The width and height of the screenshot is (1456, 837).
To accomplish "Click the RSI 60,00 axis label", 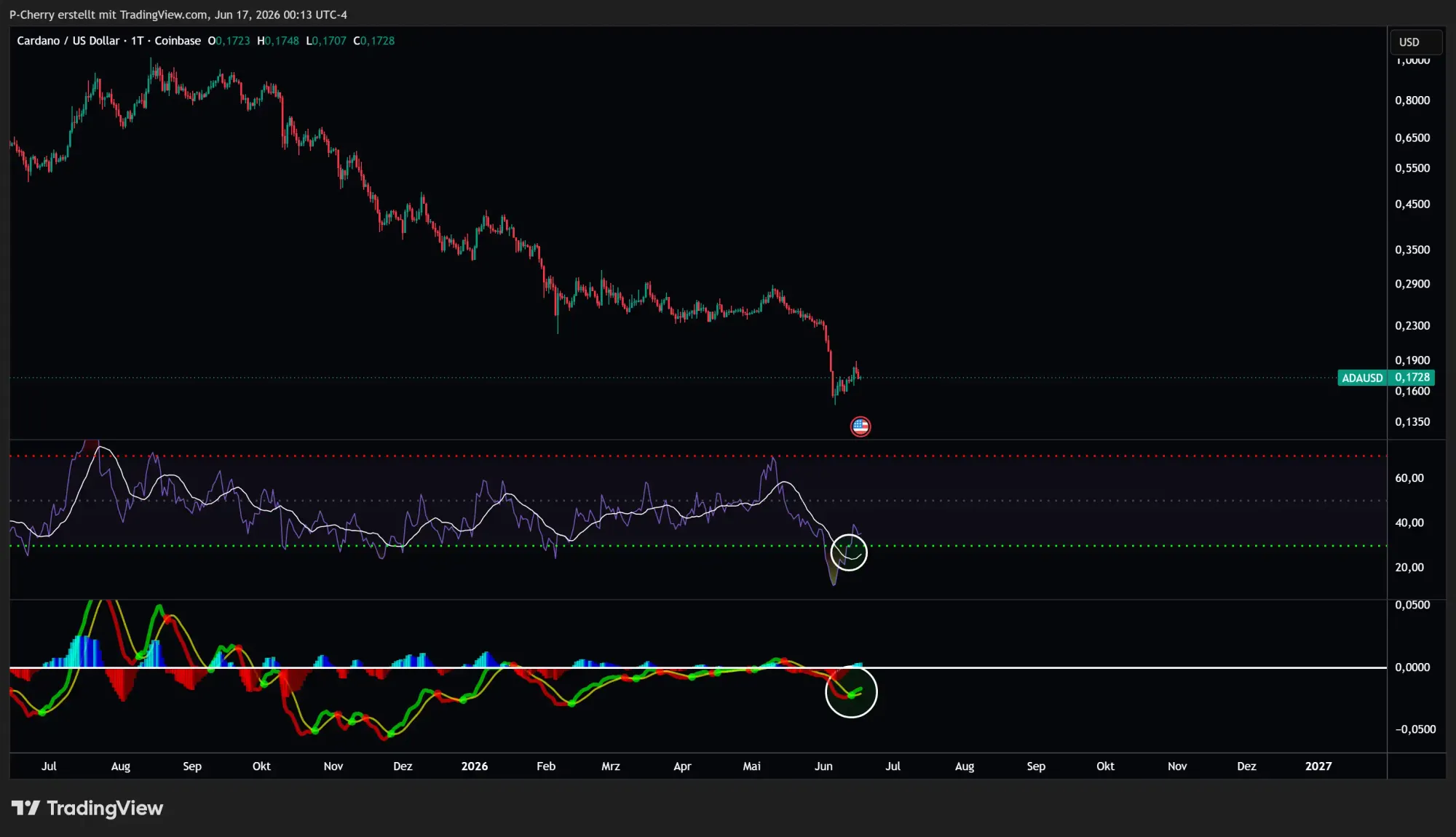I will (x=1409, y=478).
